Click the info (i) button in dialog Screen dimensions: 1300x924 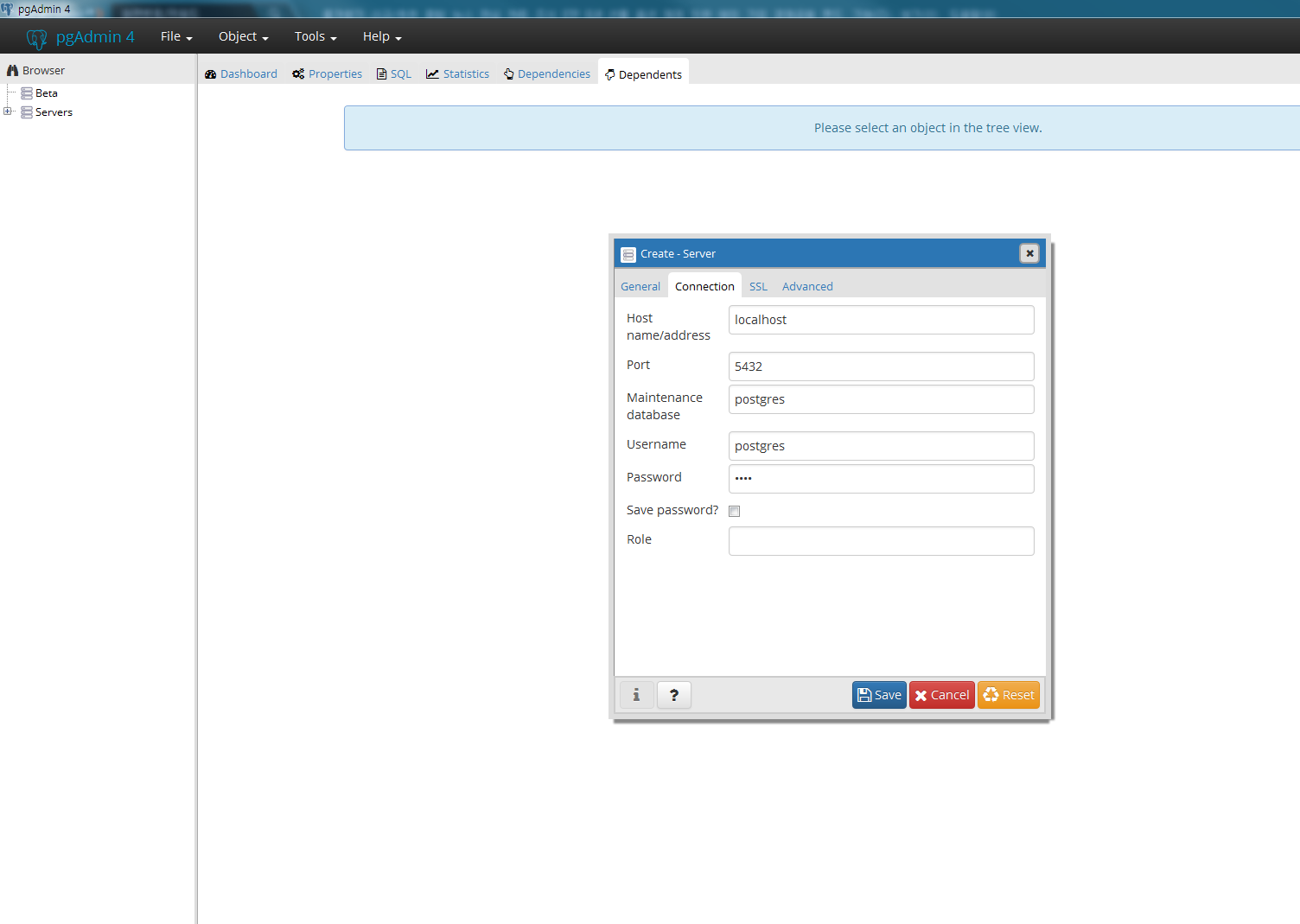(x=636, y=695)
